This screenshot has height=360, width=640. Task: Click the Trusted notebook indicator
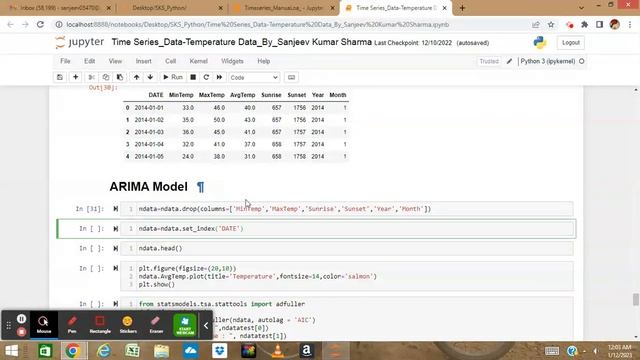[489, 61]
